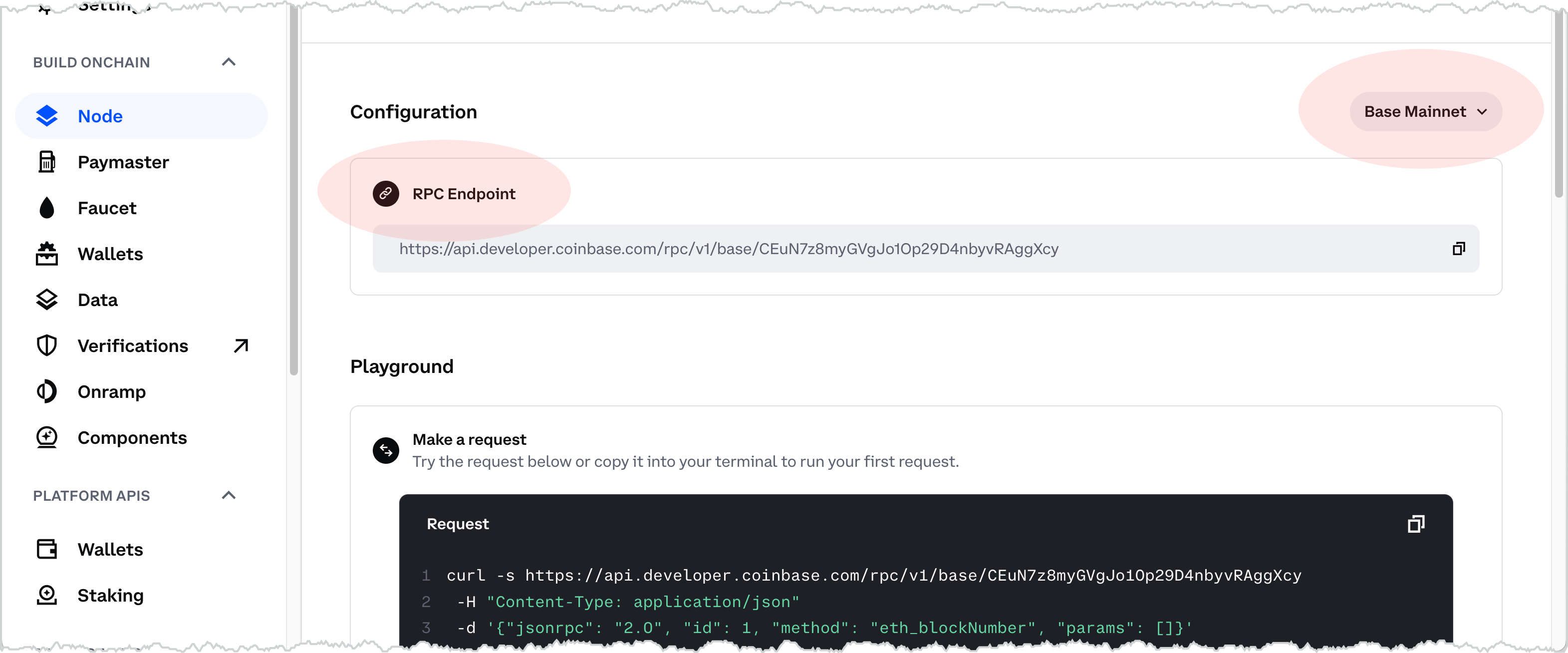Copy the RPC endpoint URL
Image resolution: width=1568 pixels, height=653 pixels.
click(x=1458, y=249)
